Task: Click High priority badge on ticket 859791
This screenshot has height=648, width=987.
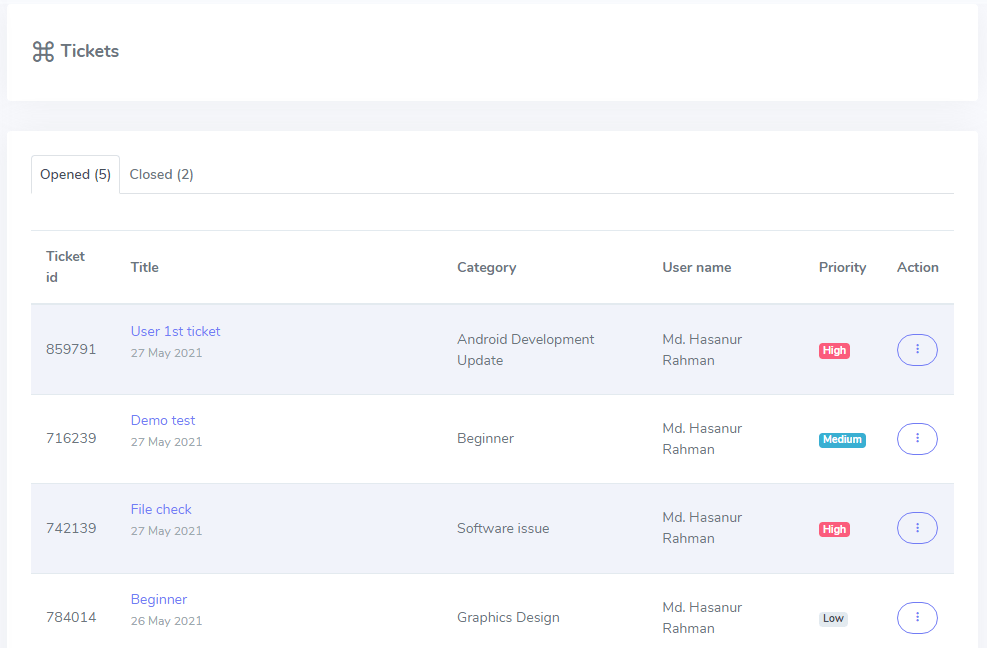Action: pyautogui.click(x=834, y=351)
